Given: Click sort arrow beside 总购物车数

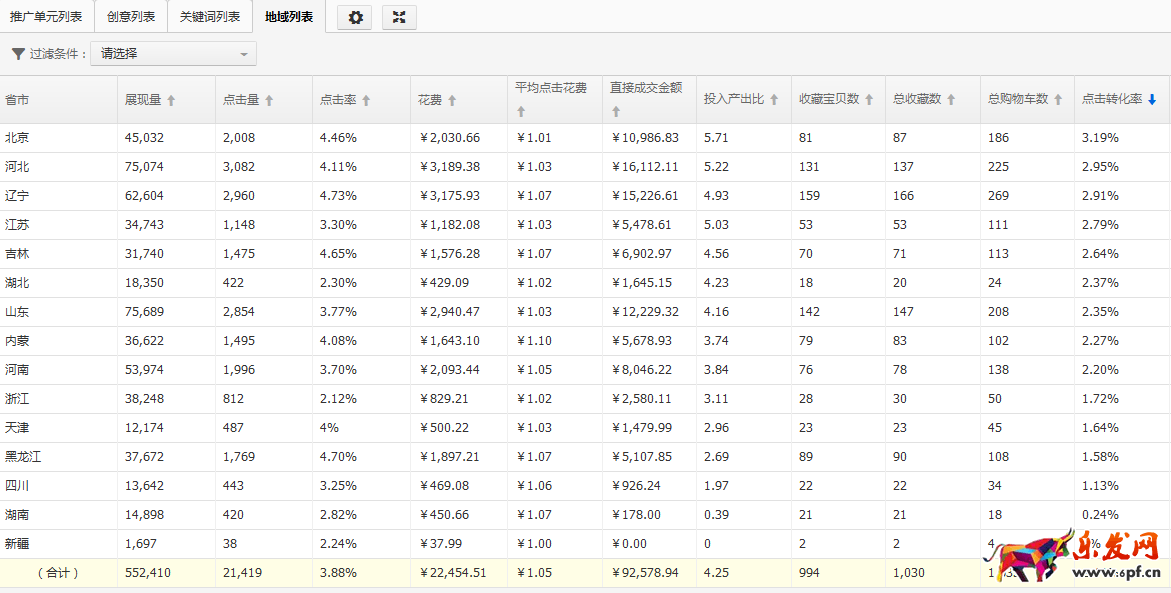Looking at the screenshot, I should (1058, 100).
